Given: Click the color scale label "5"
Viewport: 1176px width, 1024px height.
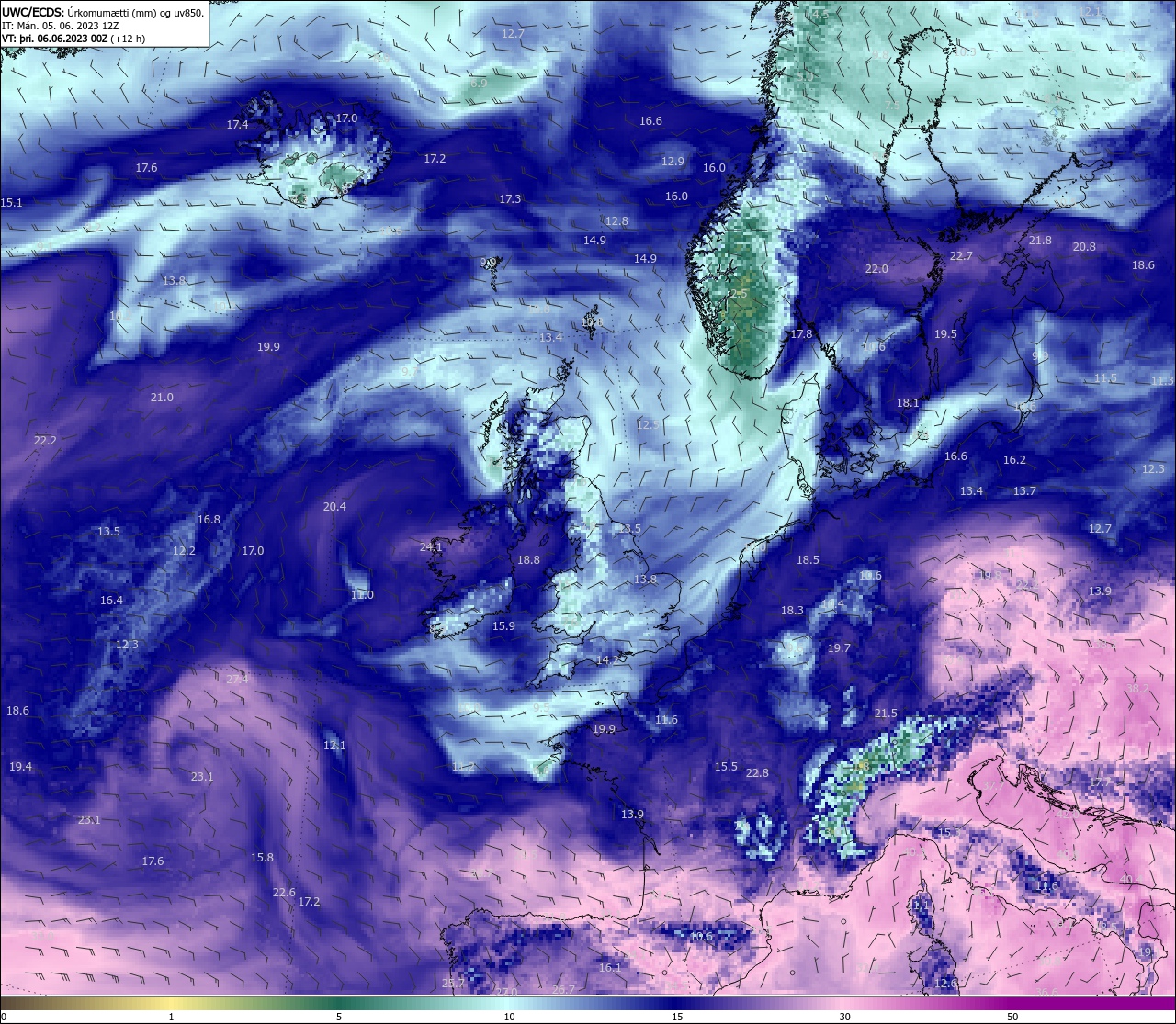Looking at the screenshot, I should (339, 1017).
